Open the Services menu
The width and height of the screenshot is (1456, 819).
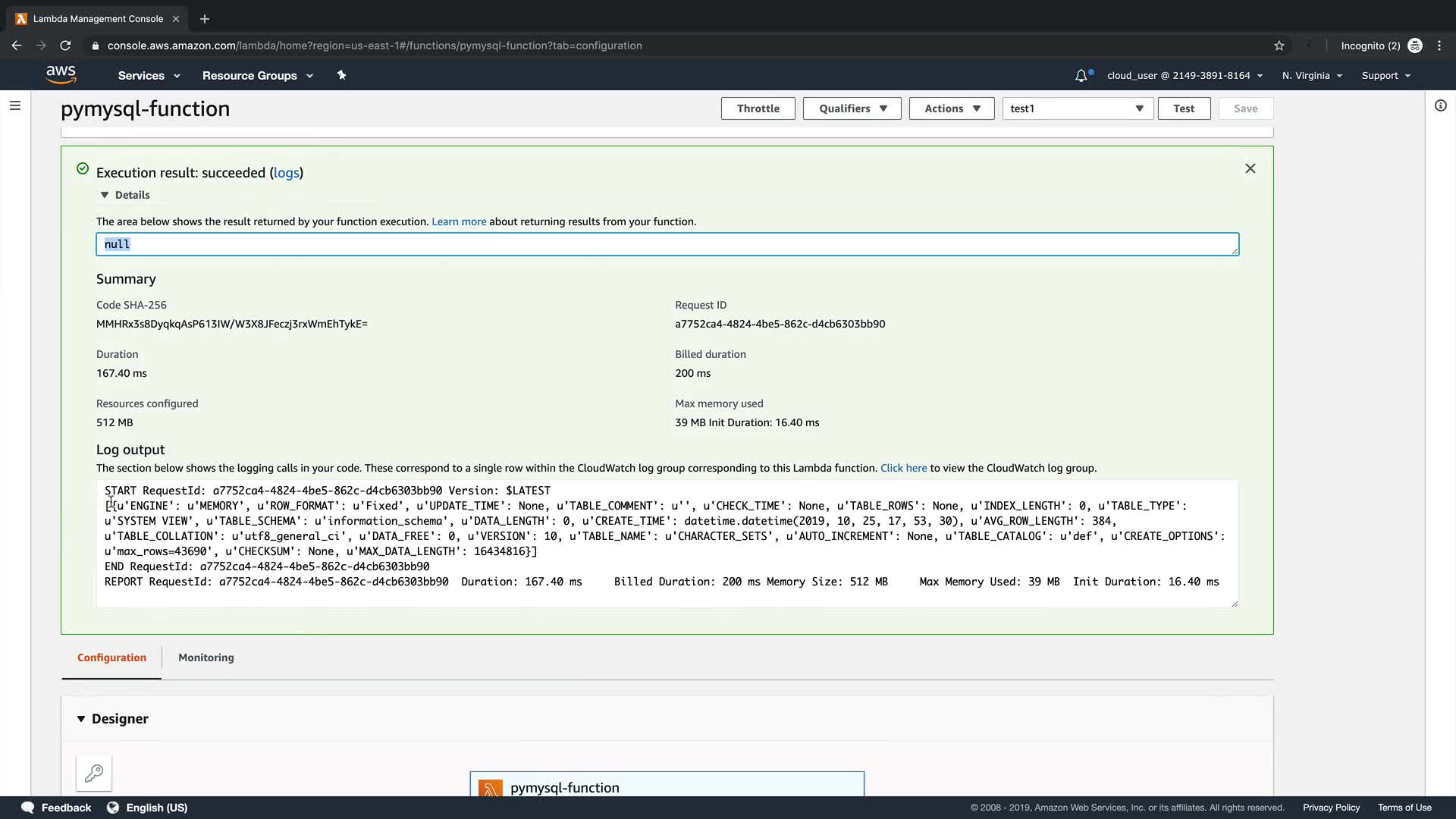149,75
